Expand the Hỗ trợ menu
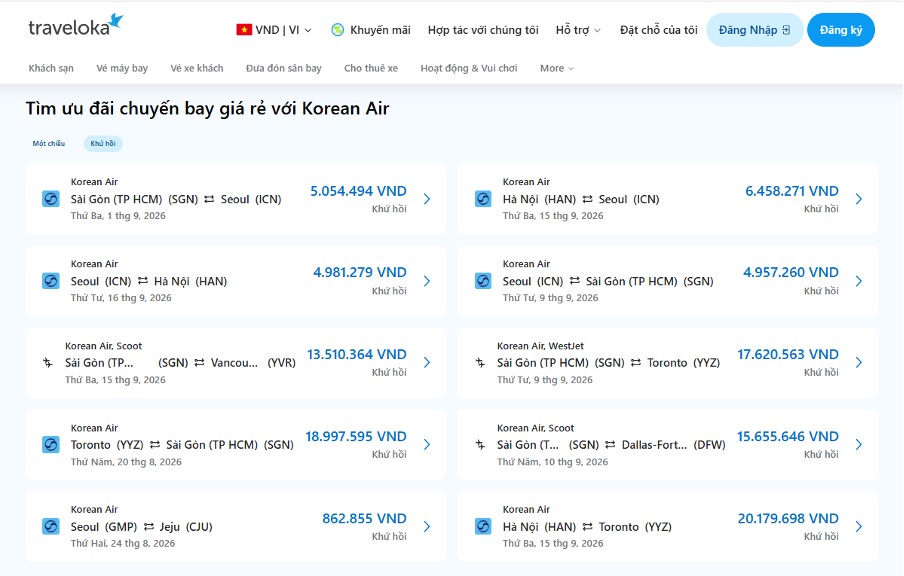904x576 pixels. [578, 30]
